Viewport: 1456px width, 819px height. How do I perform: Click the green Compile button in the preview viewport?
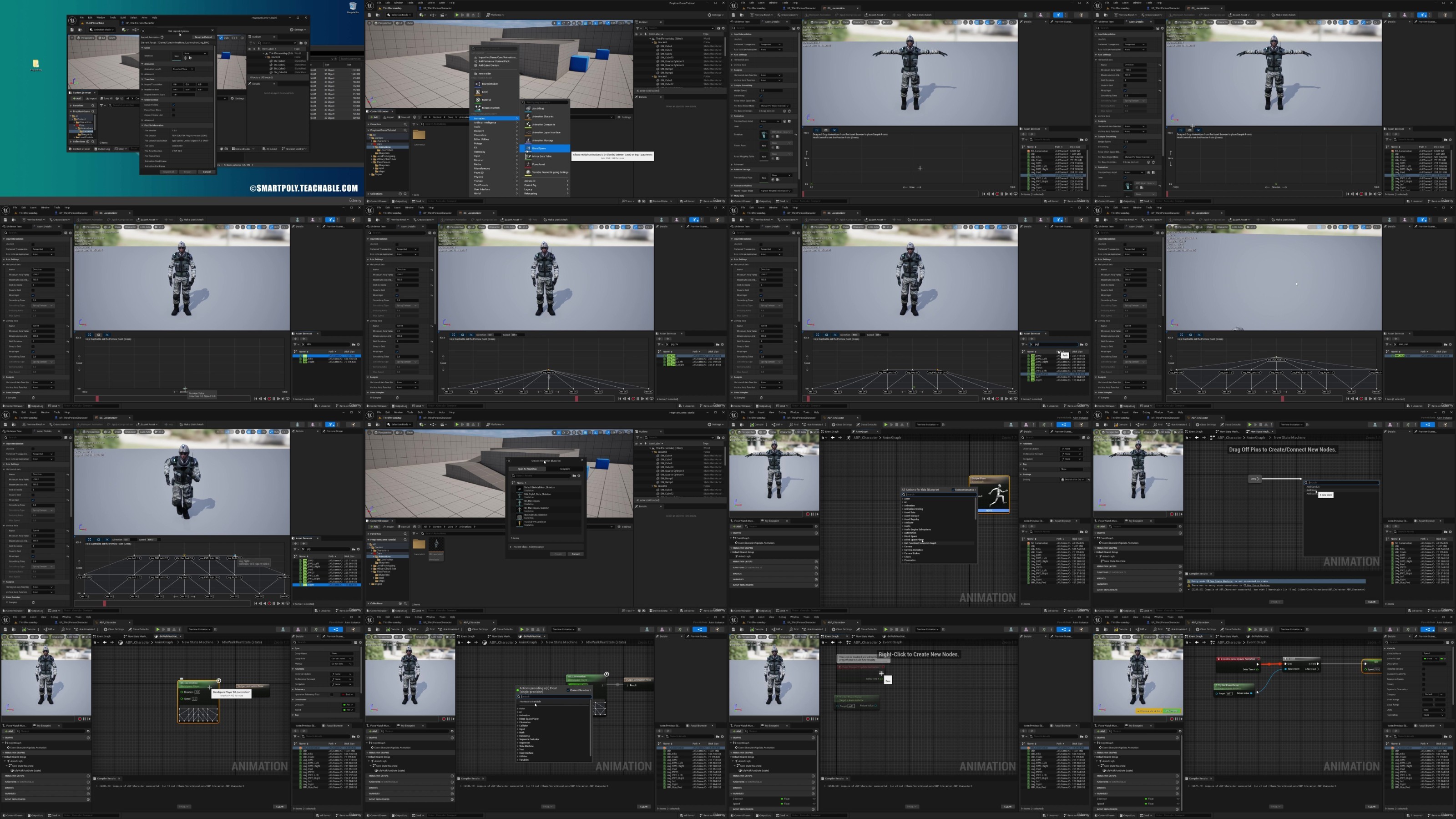1172,711
